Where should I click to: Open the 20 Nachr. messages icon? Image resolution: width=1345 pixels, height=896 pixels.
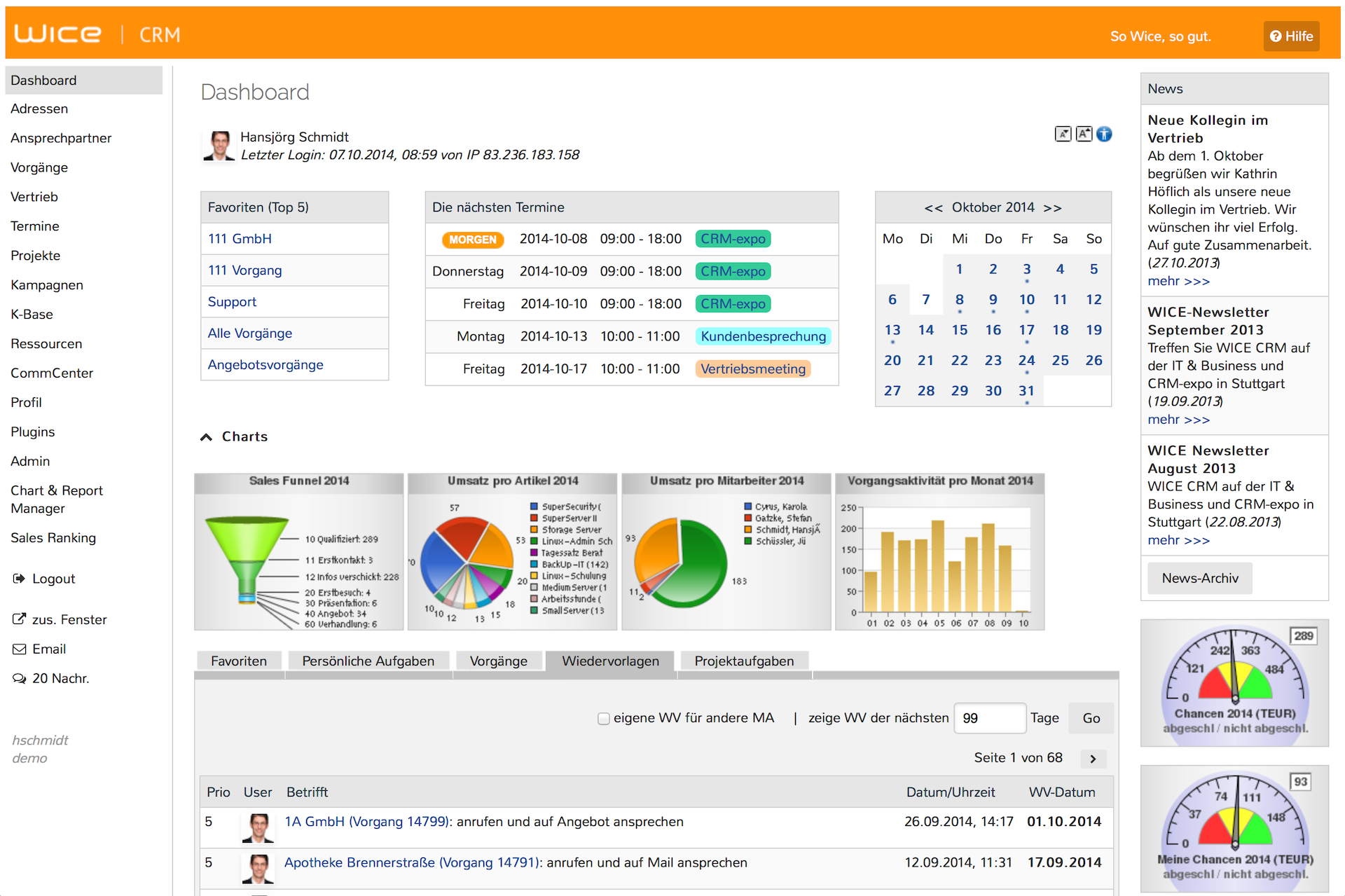point(19,678)
